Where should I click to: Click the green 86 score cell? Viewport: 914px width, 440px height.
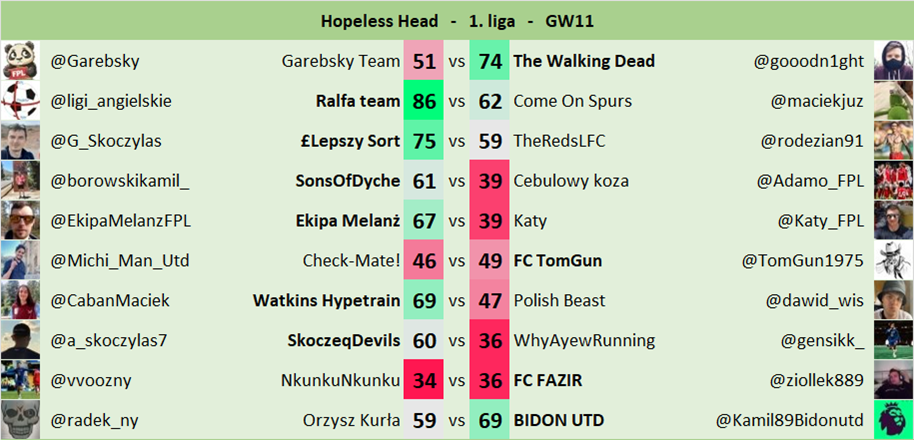424,101
